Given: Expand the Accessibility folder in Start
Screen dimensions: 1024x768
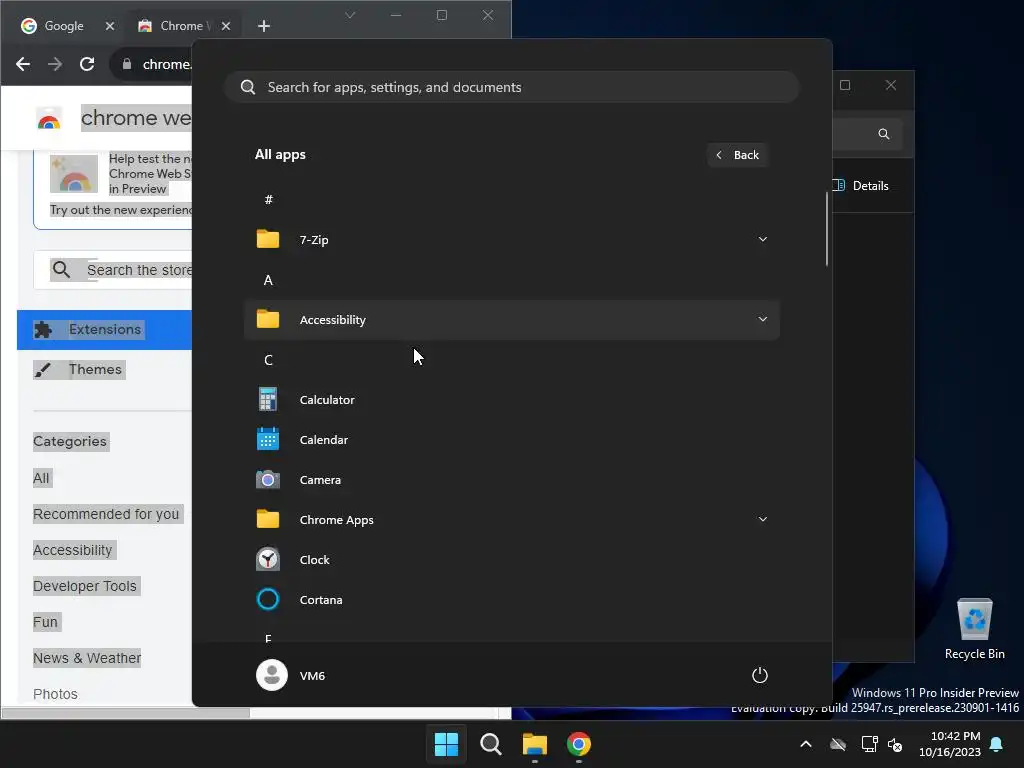Looking at the screenshot, I should [x=511, y=320].
